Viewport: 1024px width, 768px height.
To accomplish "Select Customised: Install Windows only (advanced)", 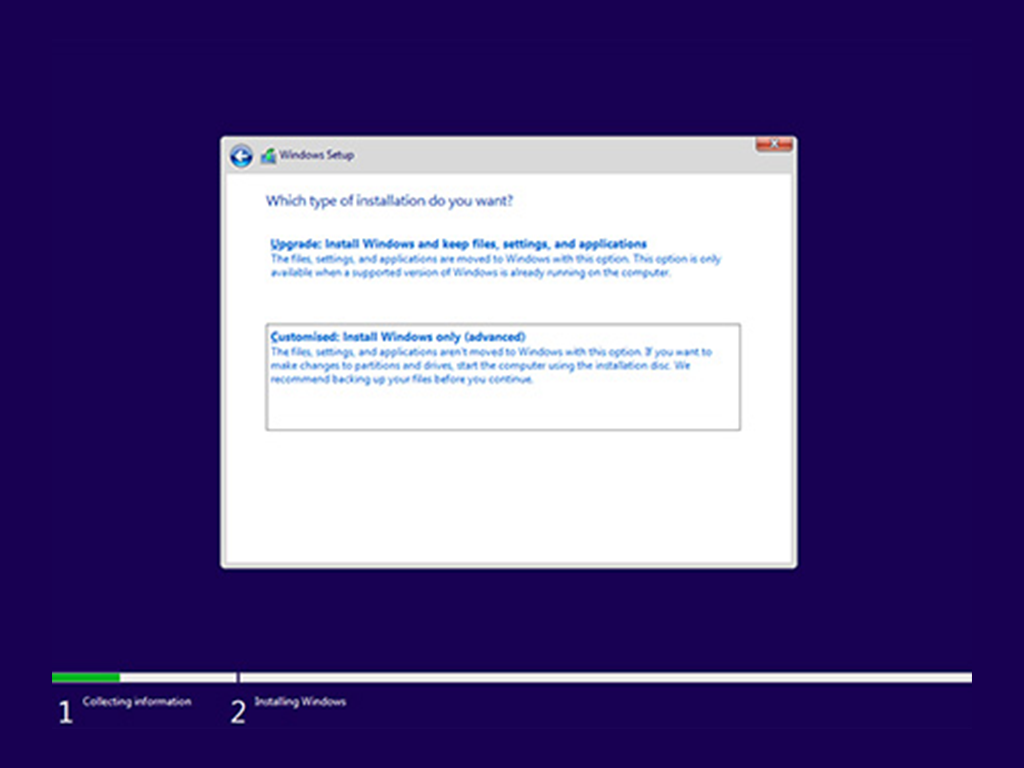I will click(x=398, y=337).
